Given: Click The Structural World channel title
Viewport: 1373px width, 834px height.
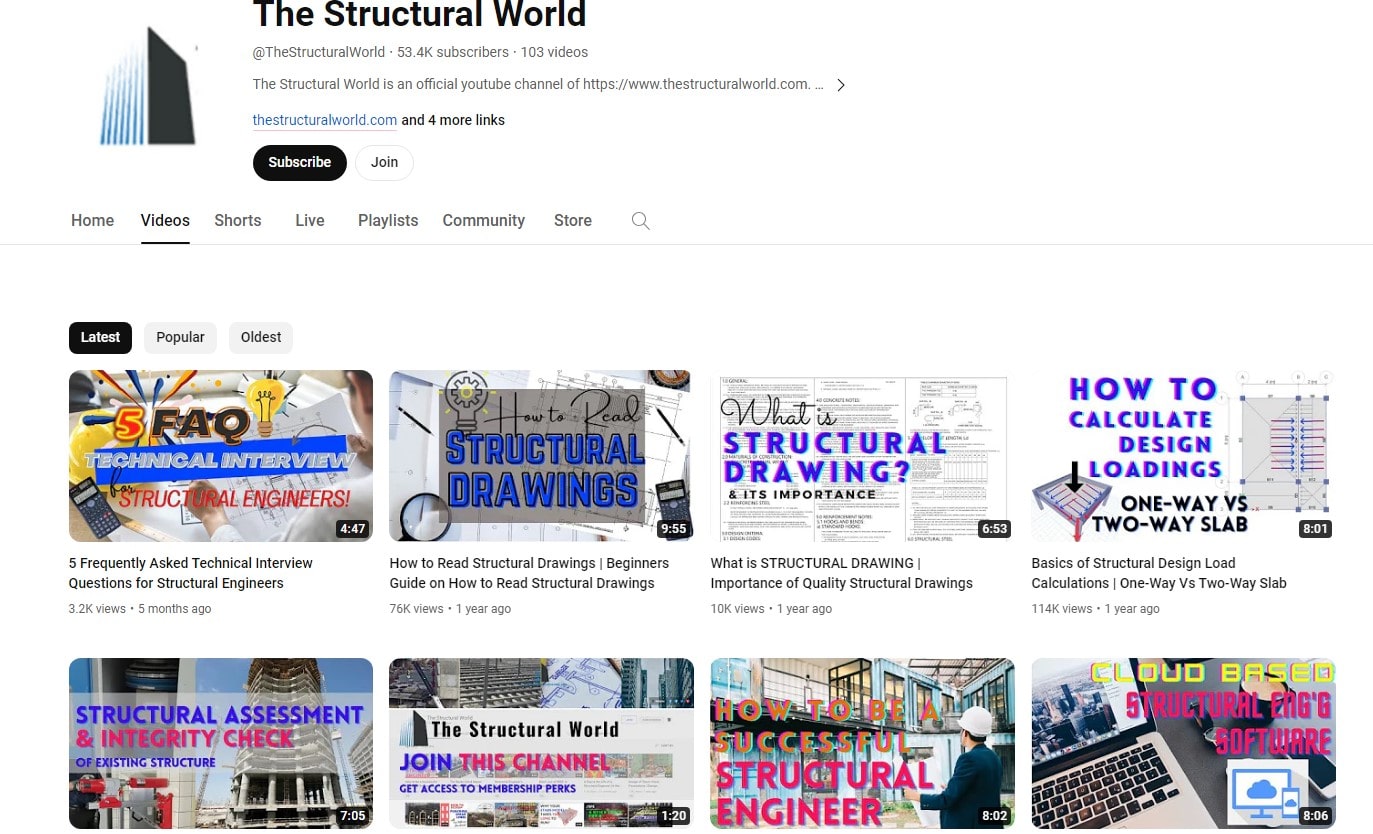Looking at the screenshot, I should 420,15.
